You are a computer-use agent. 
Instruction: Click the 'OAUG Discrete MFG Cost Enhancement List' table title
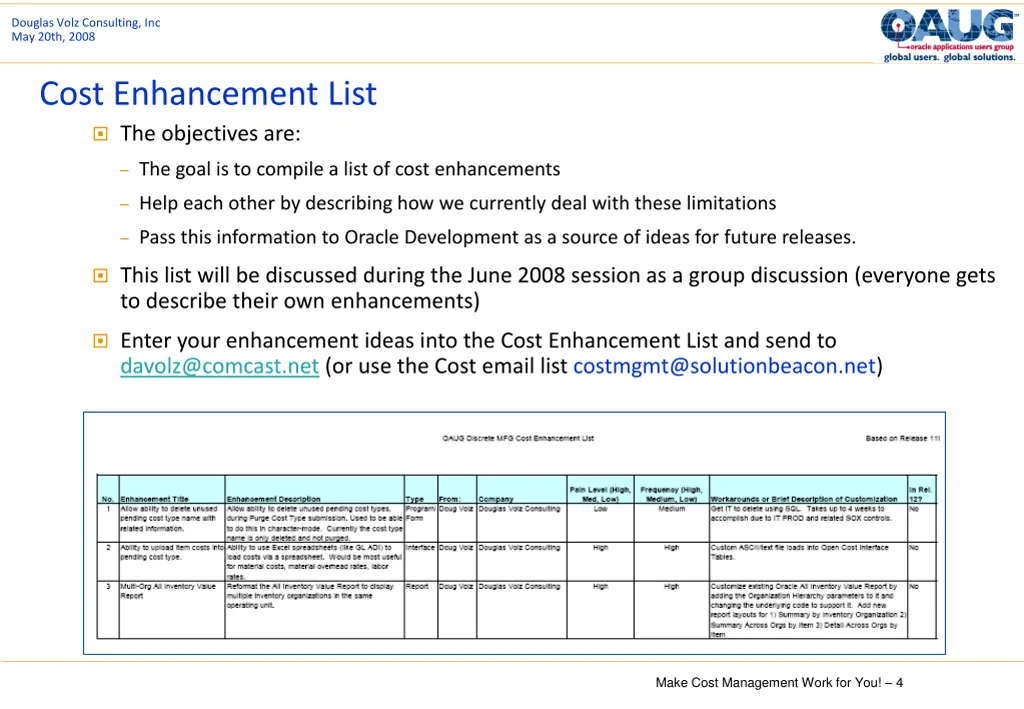point(518,438)
